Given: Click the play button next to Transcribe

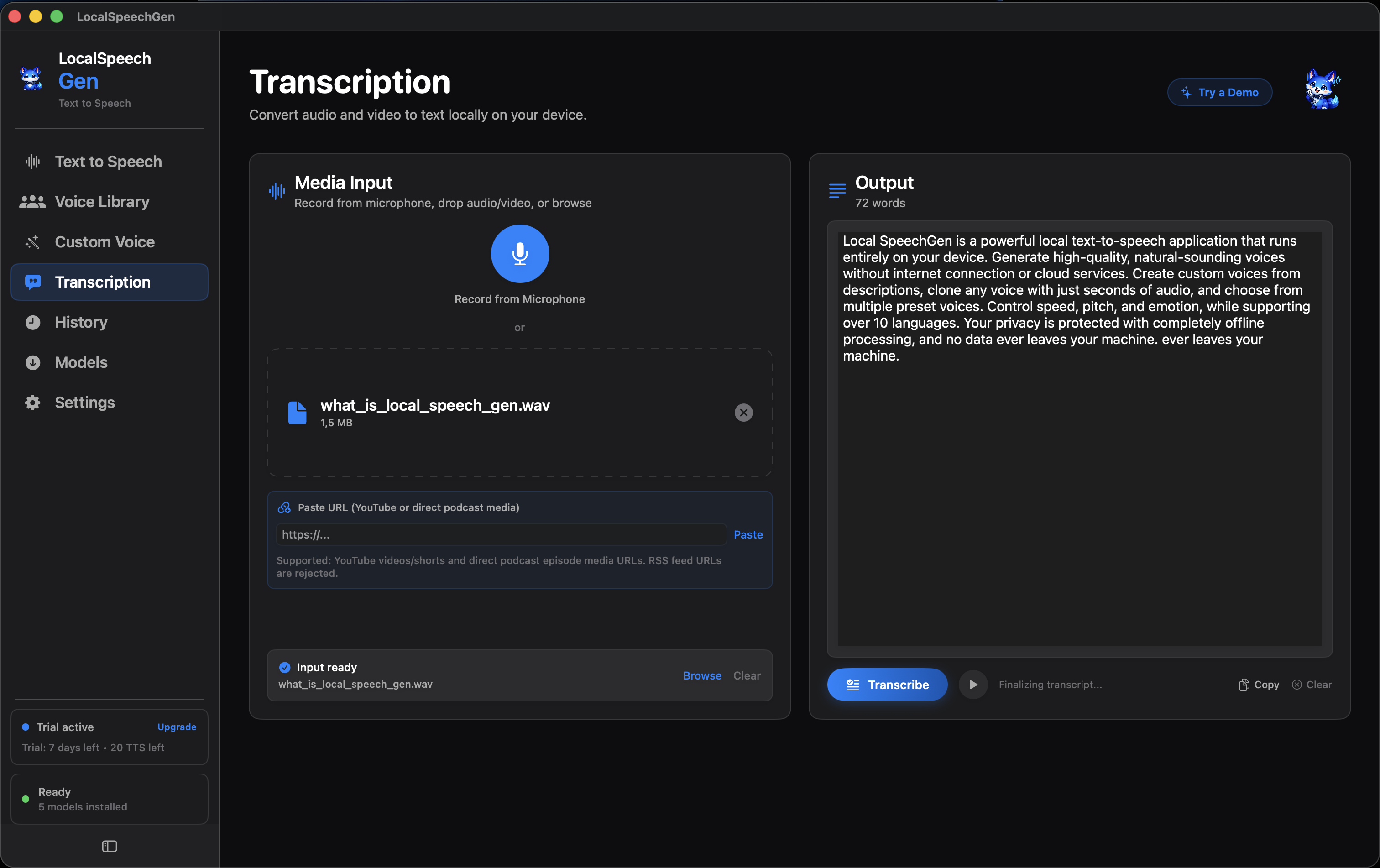Looking at the screenshot, I should coord(972,684).
